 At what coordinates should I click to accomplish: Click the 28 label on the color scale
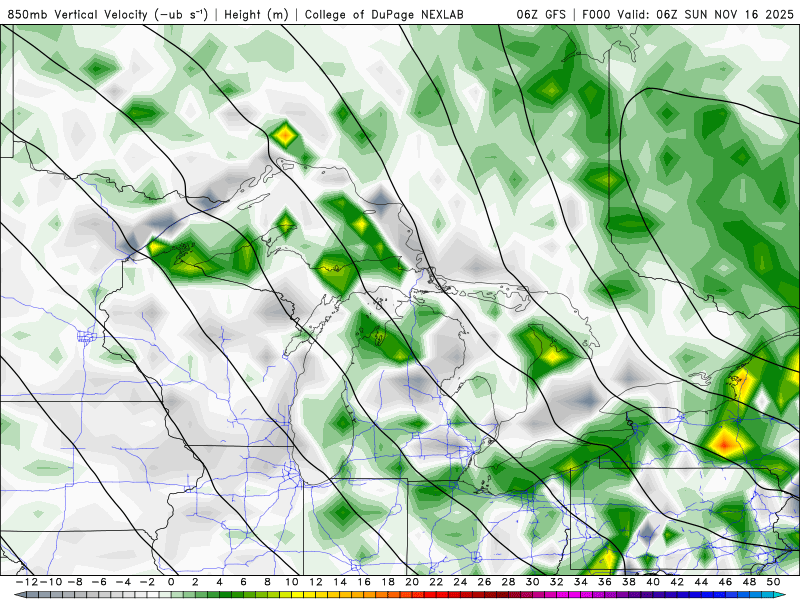[508, 582]
